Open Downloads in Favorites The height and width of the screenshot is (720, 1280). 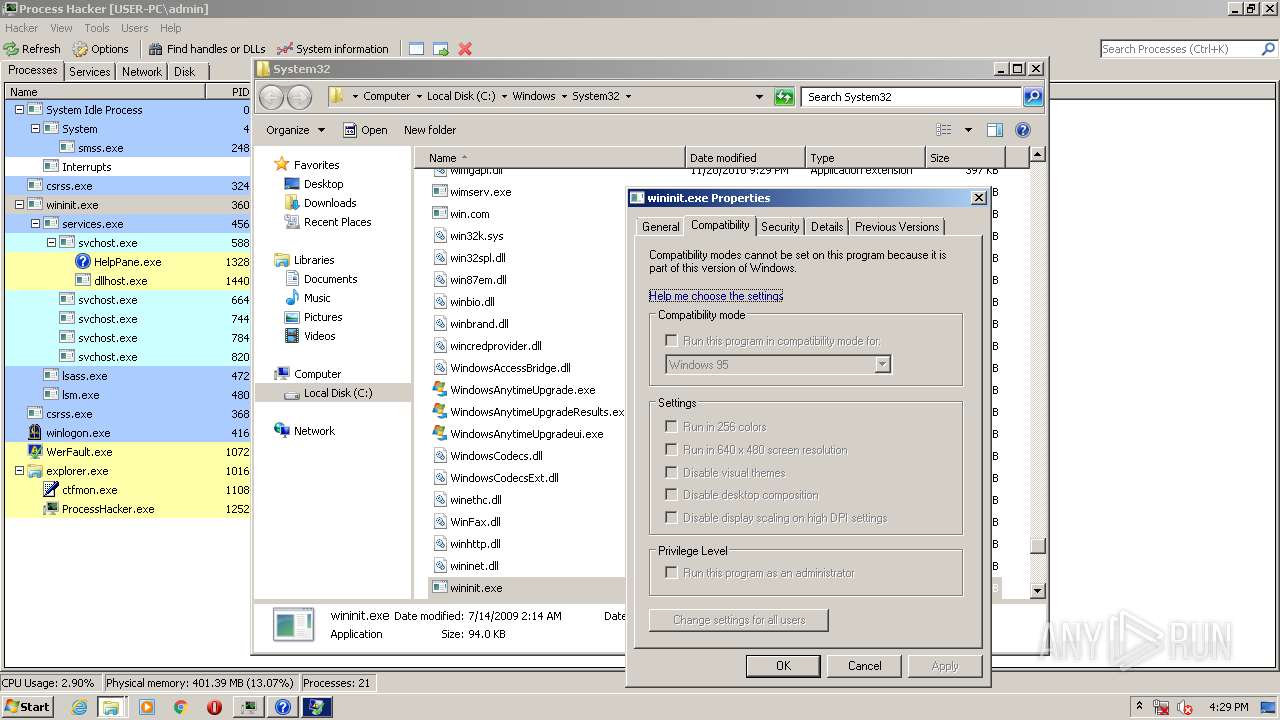[x=330, y=203]
